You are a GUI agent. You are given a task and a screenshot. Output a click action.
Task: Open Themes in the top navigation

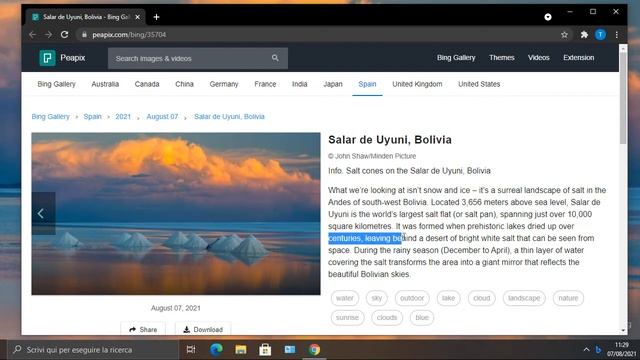tap(502, 58)
